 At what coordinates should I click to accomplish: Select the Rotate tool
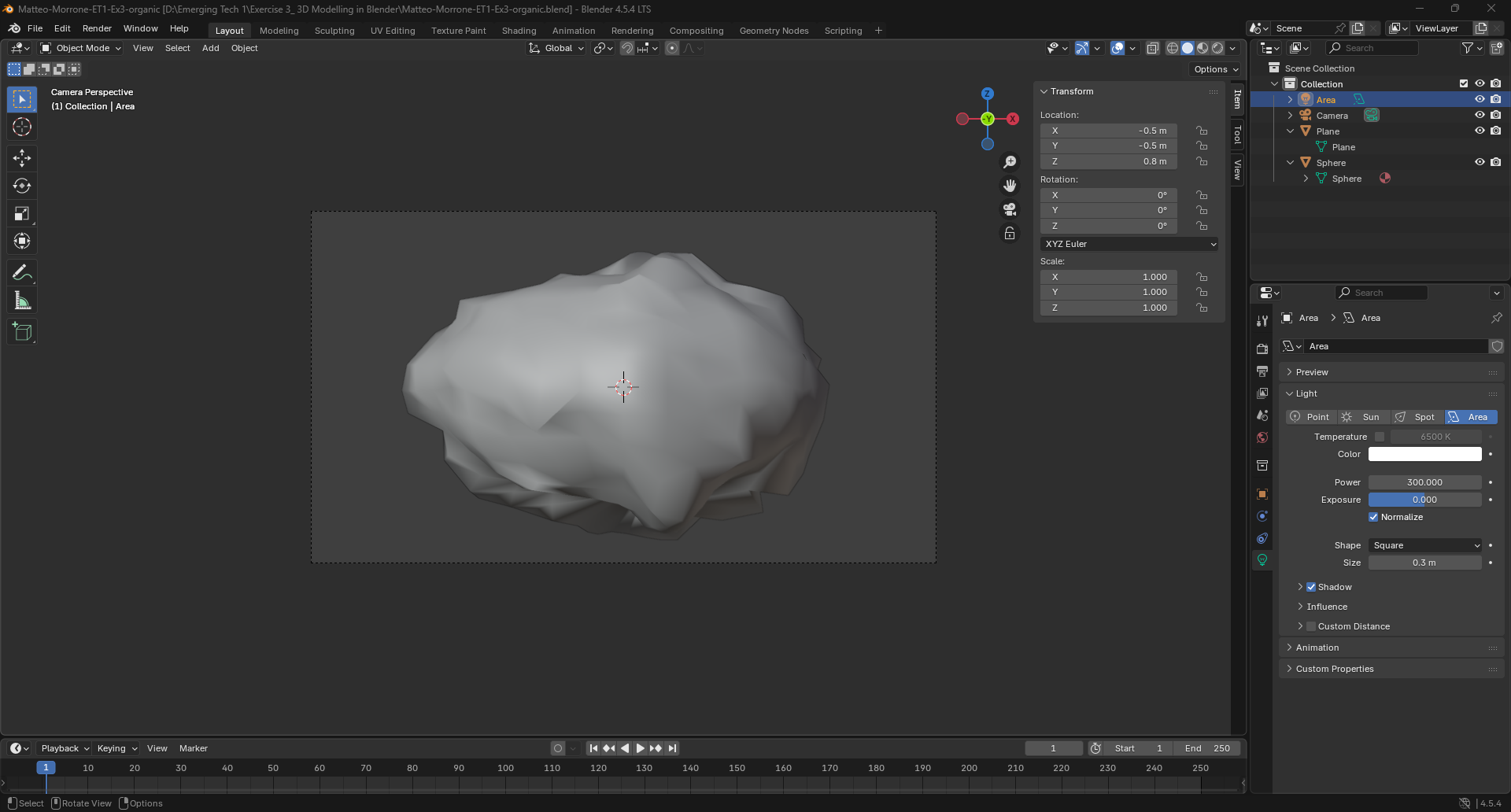pyautogui.click(x=22, y=186)
